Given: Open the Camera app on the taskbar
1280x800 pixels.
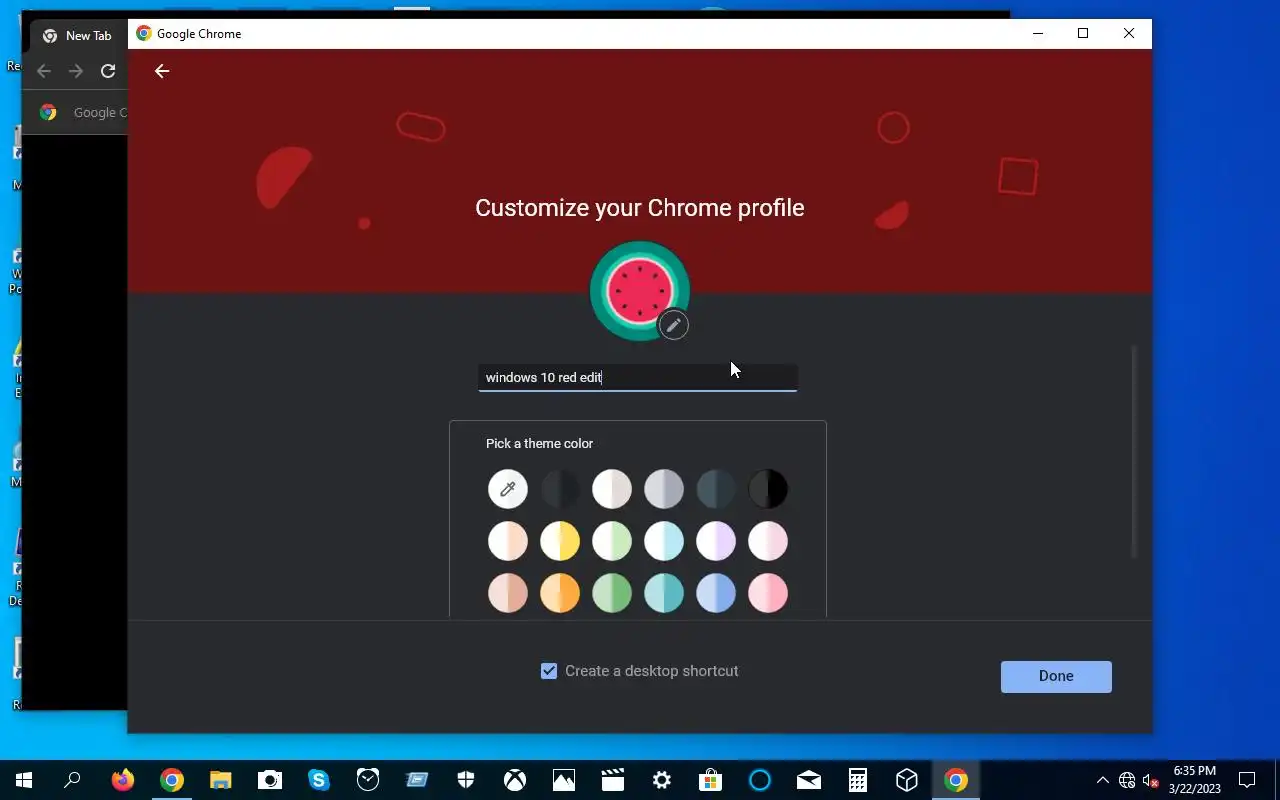Looking at the screenshot, I should pos(270,780).
